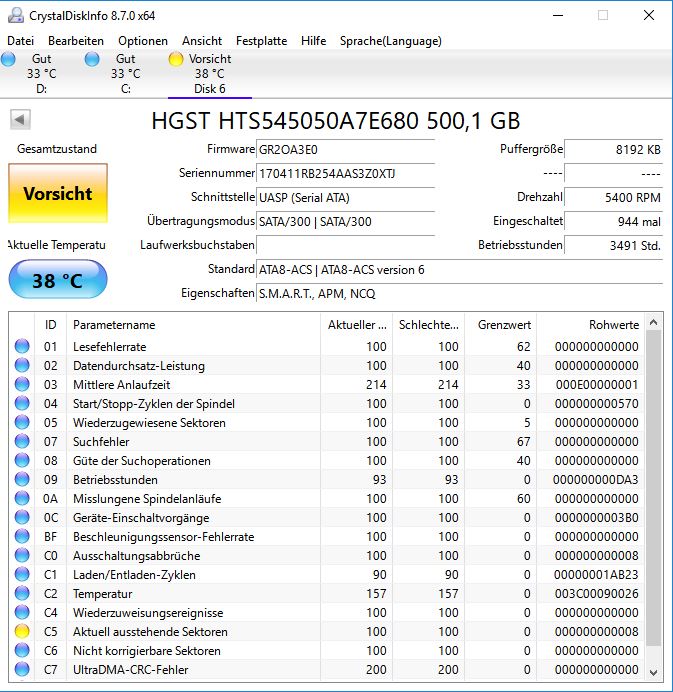Click the blue status orb for C: drive
The image size is (673, 692).
pyautogui.click(x=92, y=59)
